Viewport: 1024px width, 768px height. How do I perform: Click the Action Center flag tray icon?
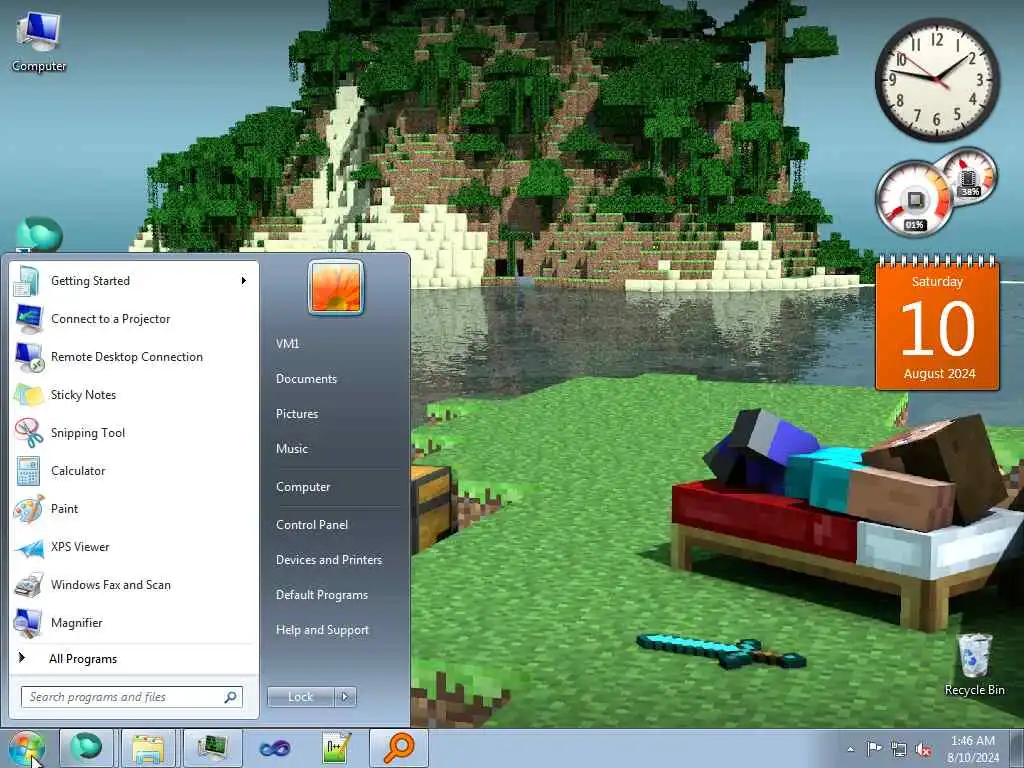click(874, 749)
